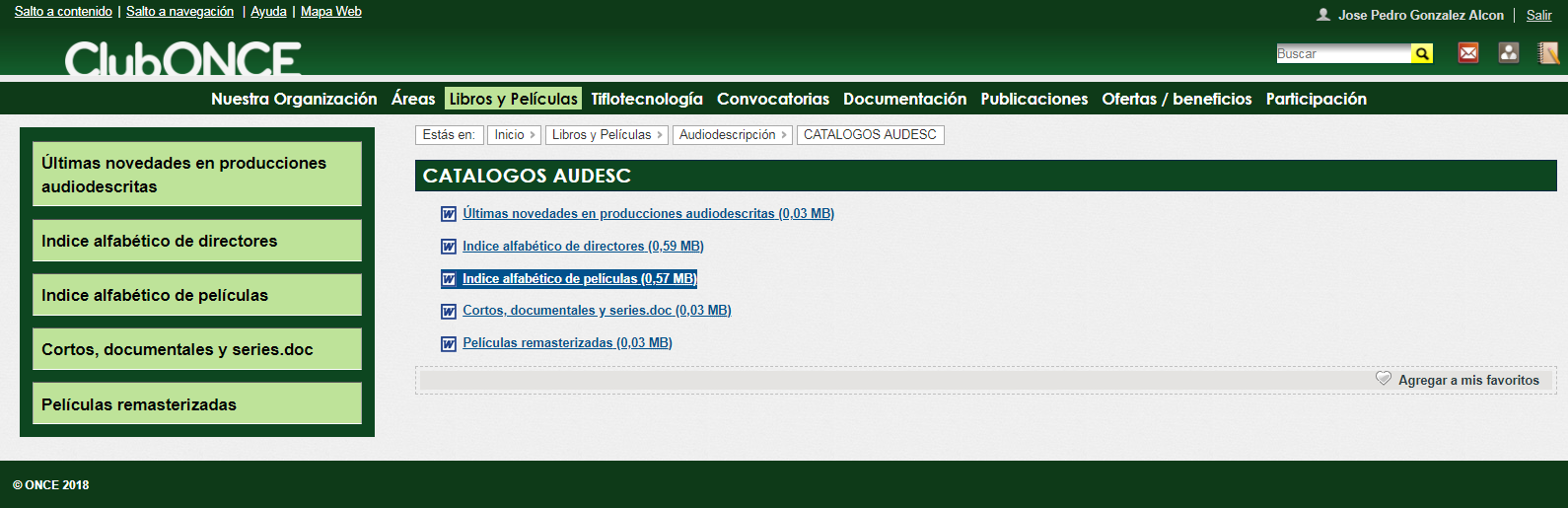Click Agregar a mis favoritos
The height and width of the screenshot is (508, 1568).
[1468, 380]
